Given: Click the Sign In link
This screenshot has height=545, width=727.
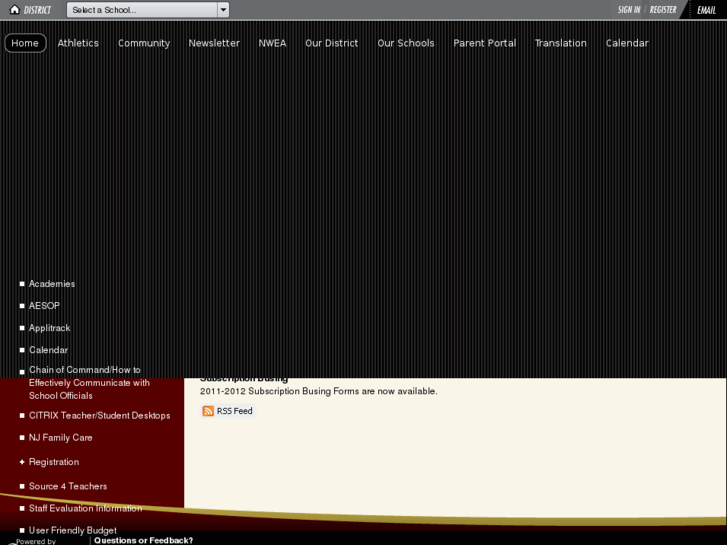Looking at the screenshot, I should click(629, 10).
